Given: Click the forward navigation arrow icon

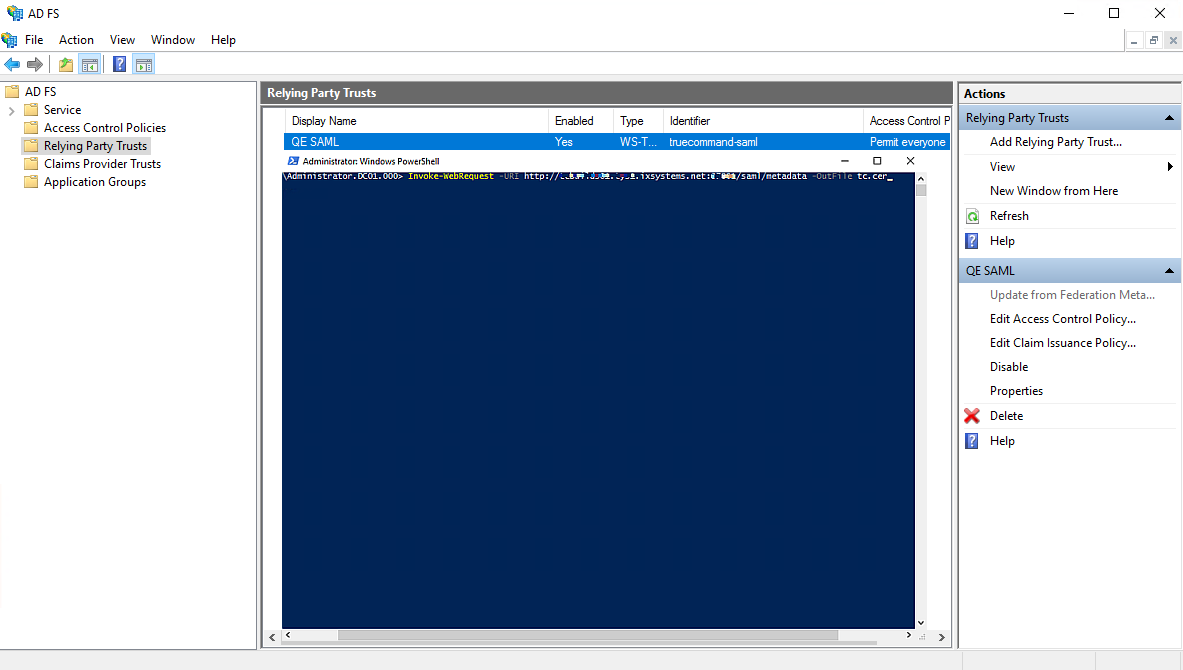Looking at the screenshot, I should [x=36, y=63].
